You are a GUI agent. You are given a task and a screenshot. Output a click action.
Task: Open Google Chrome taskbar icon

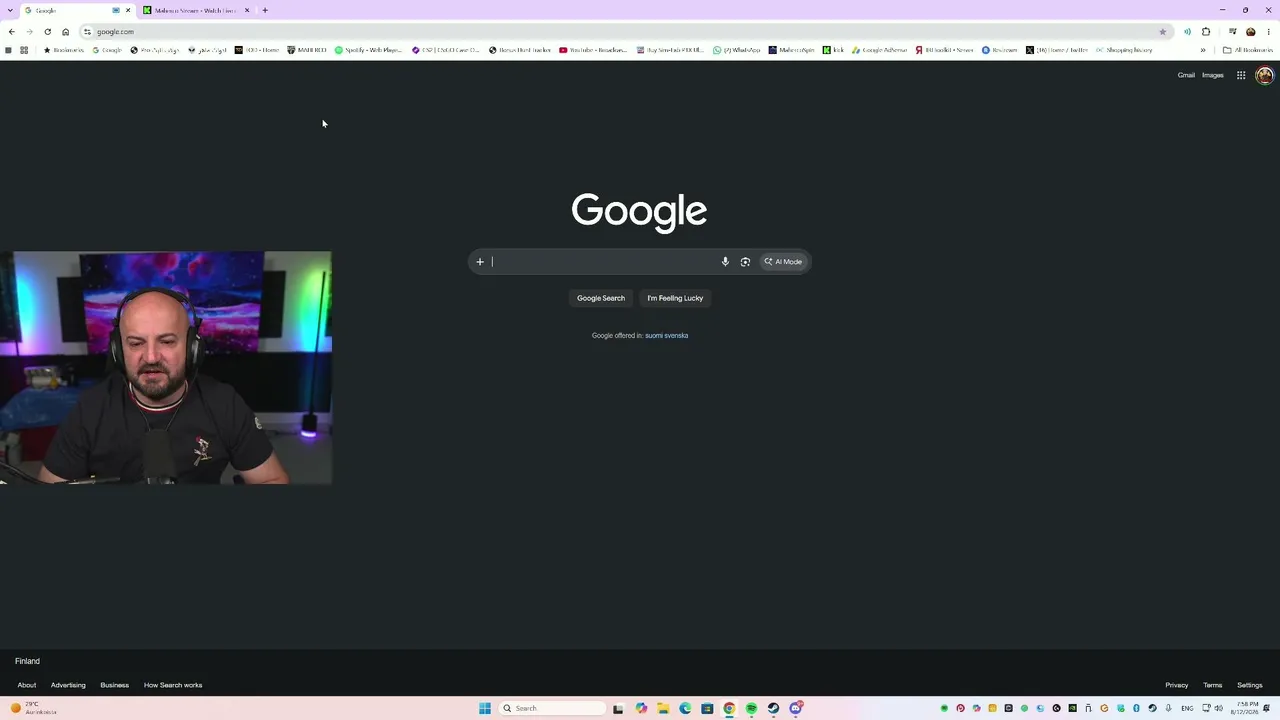click(x=729, y=708)
